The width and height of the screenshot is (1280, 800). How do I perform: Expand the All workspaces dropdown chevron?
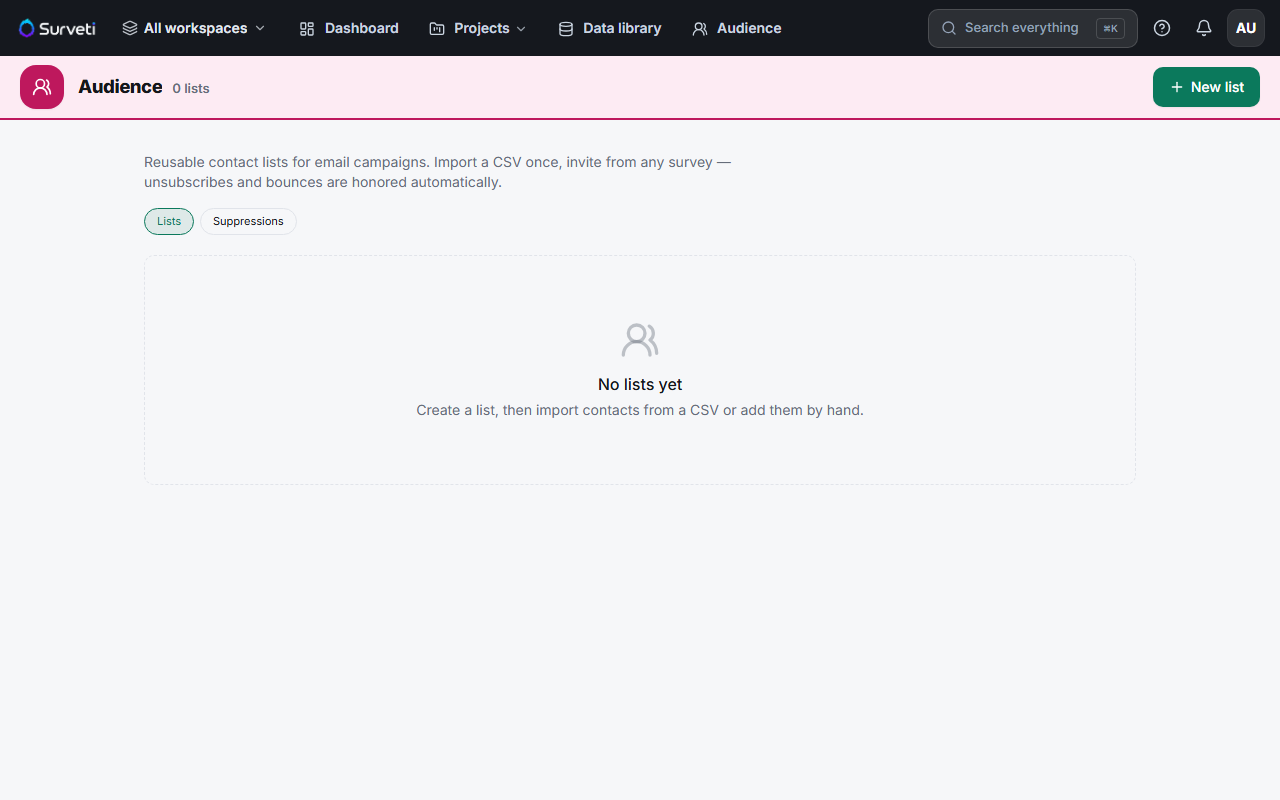pyautogui.click(x=260, y=29)
